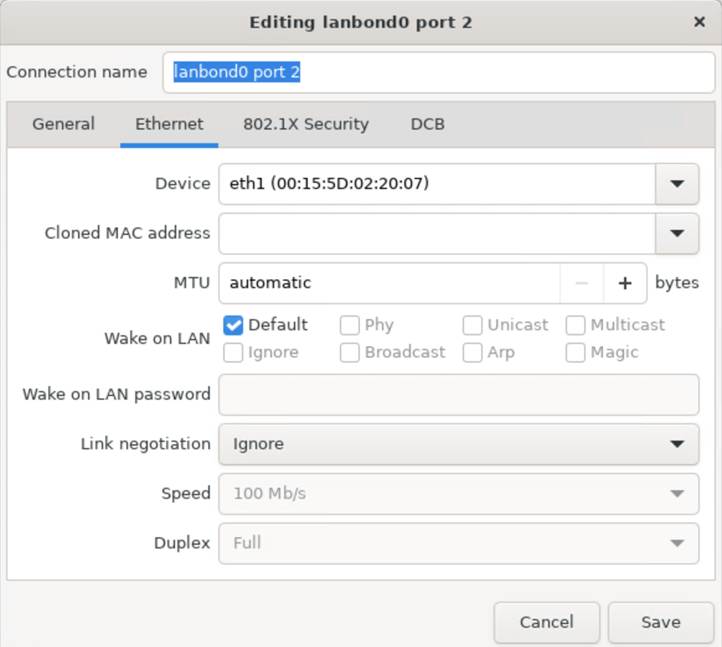Decrease MTU with the minus button

click(x=582, y=283)
